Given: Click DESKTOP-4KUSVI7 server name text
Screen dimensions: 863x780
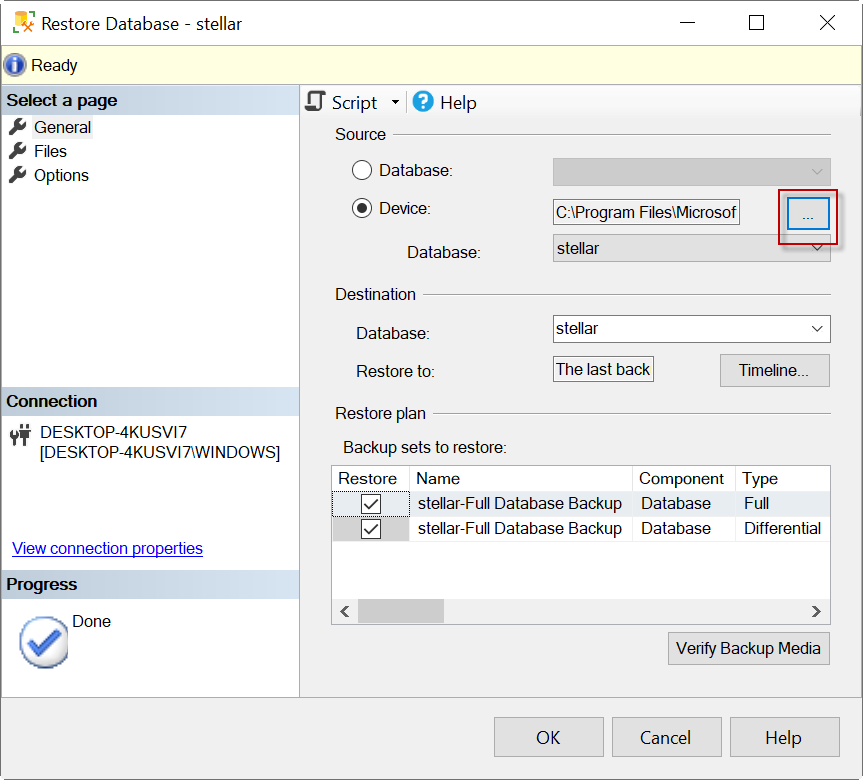Looking at the screenshot, I should [113, 432].
